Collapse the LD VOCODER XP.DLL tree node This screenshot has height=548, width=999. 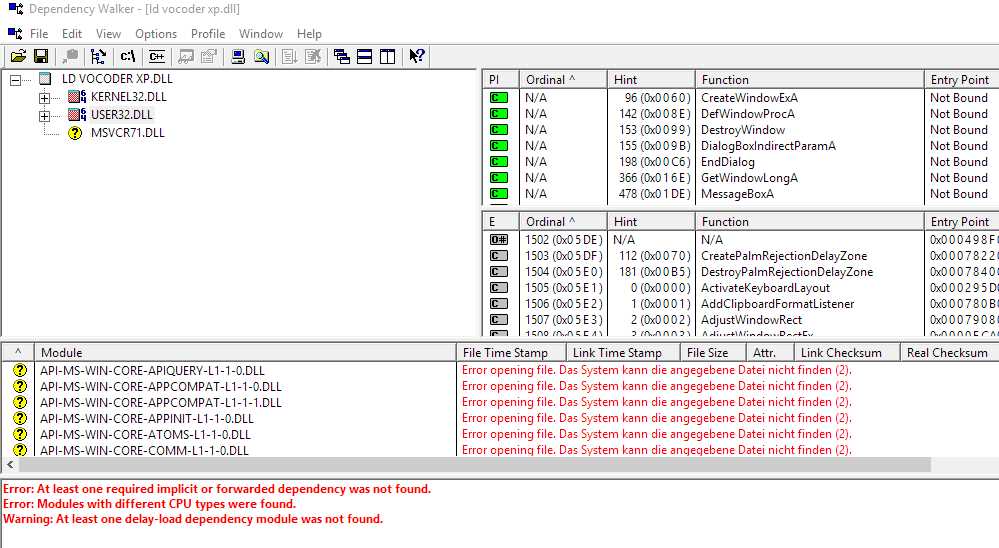(16, 79)
